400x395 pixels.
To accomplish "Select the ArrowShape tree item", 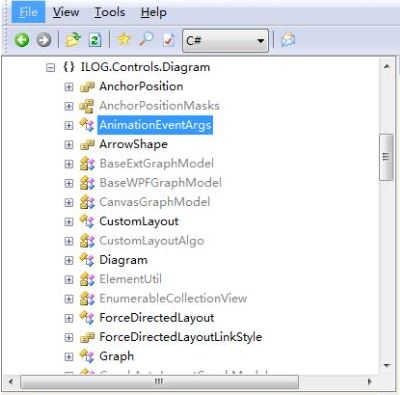I will pos(133,144).
